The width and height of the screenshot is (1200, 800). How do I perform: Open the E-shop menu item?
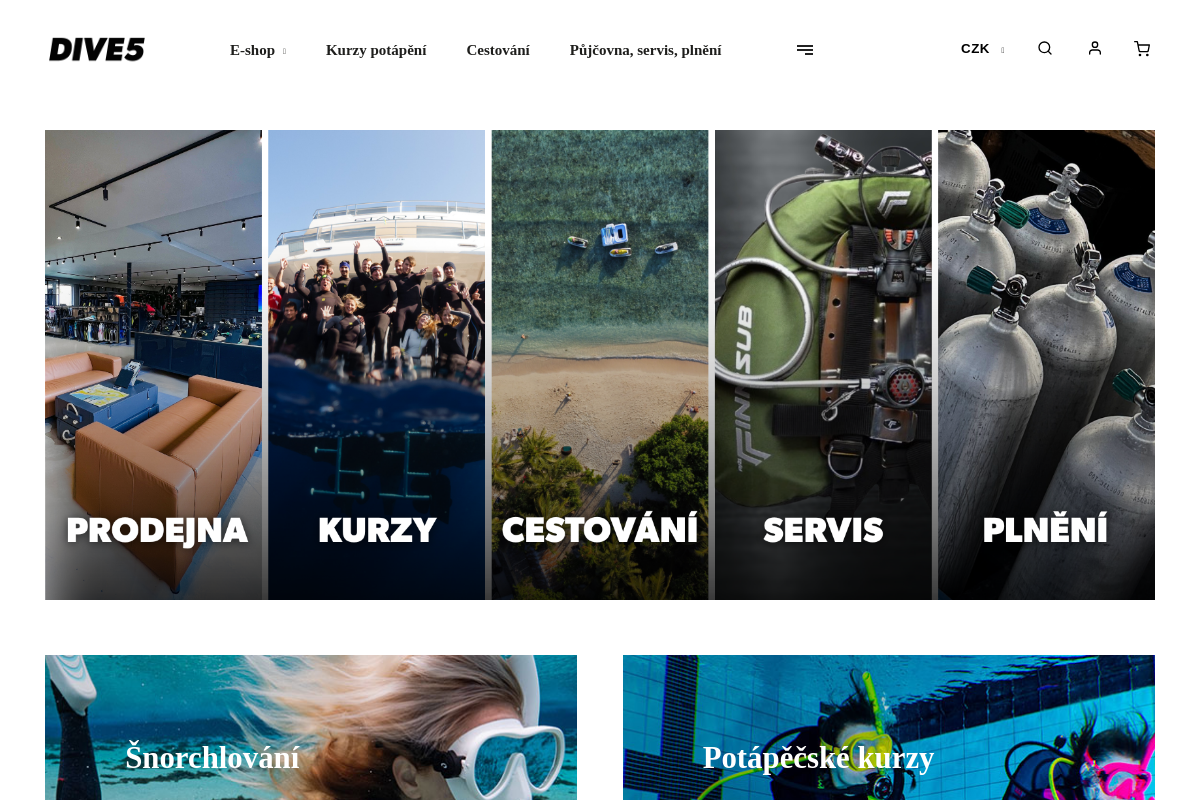(x=252, y=50)
